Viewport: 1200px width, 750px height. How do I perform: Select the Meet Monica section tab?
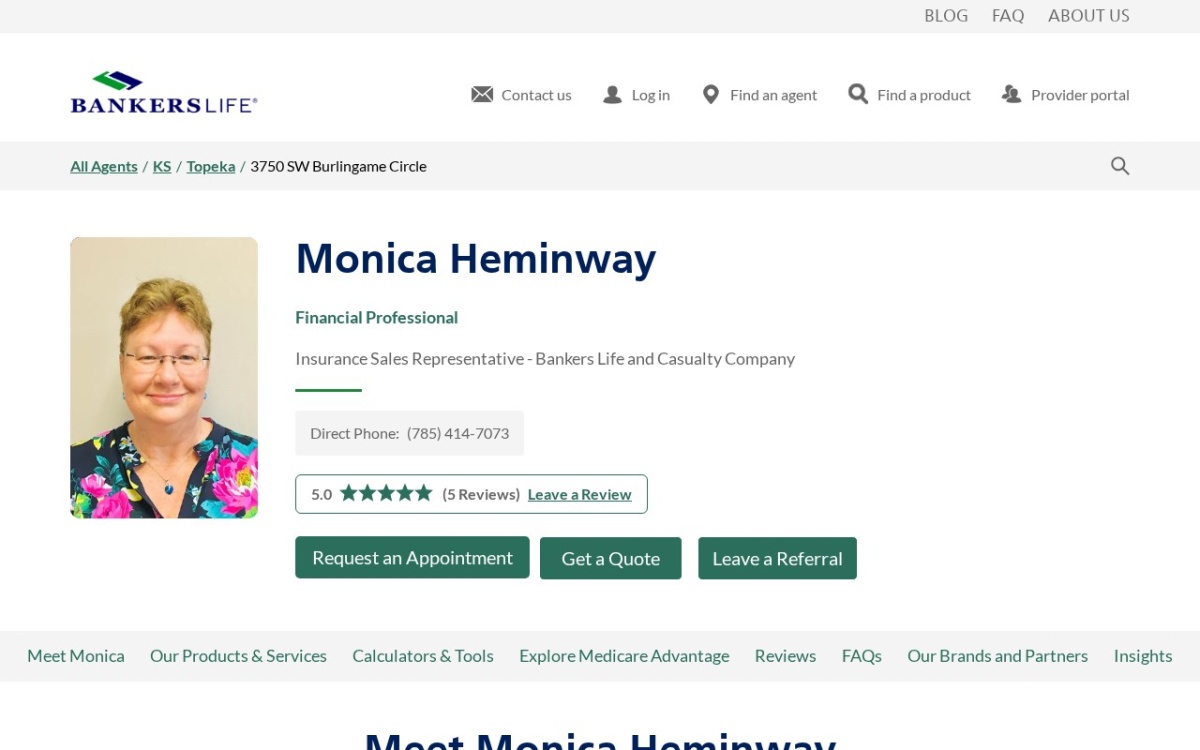(76, 656)
